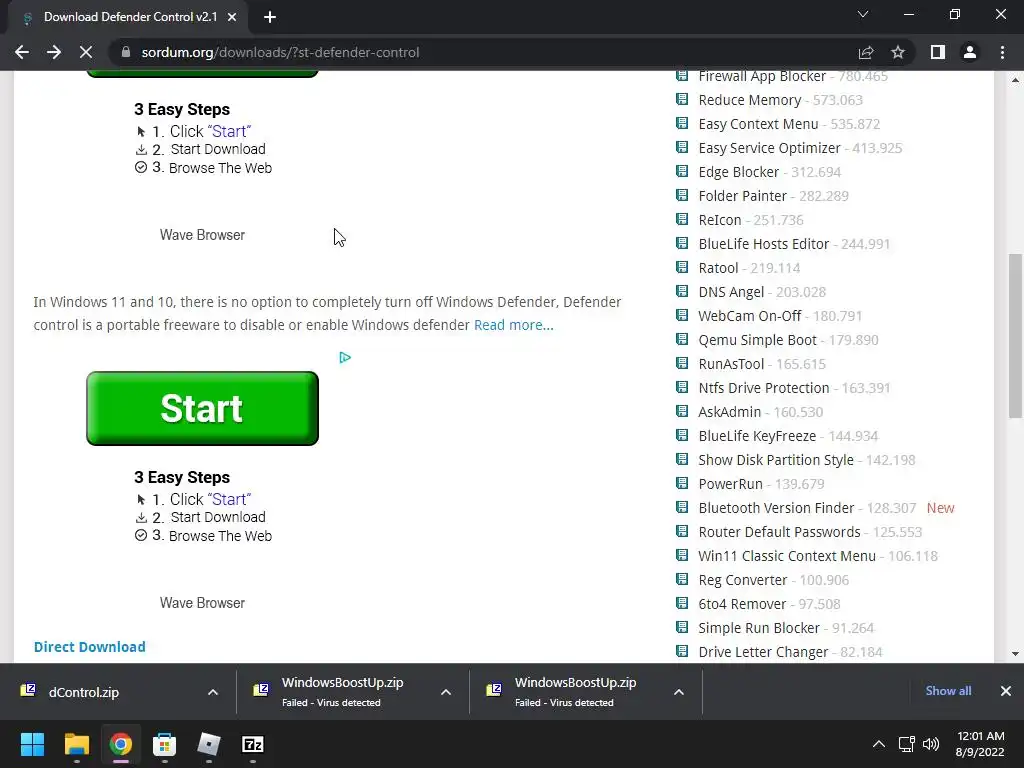Viewport: 1024px width, 768px height.
Task: Share this page from the address bar
Action: point(866,52)
